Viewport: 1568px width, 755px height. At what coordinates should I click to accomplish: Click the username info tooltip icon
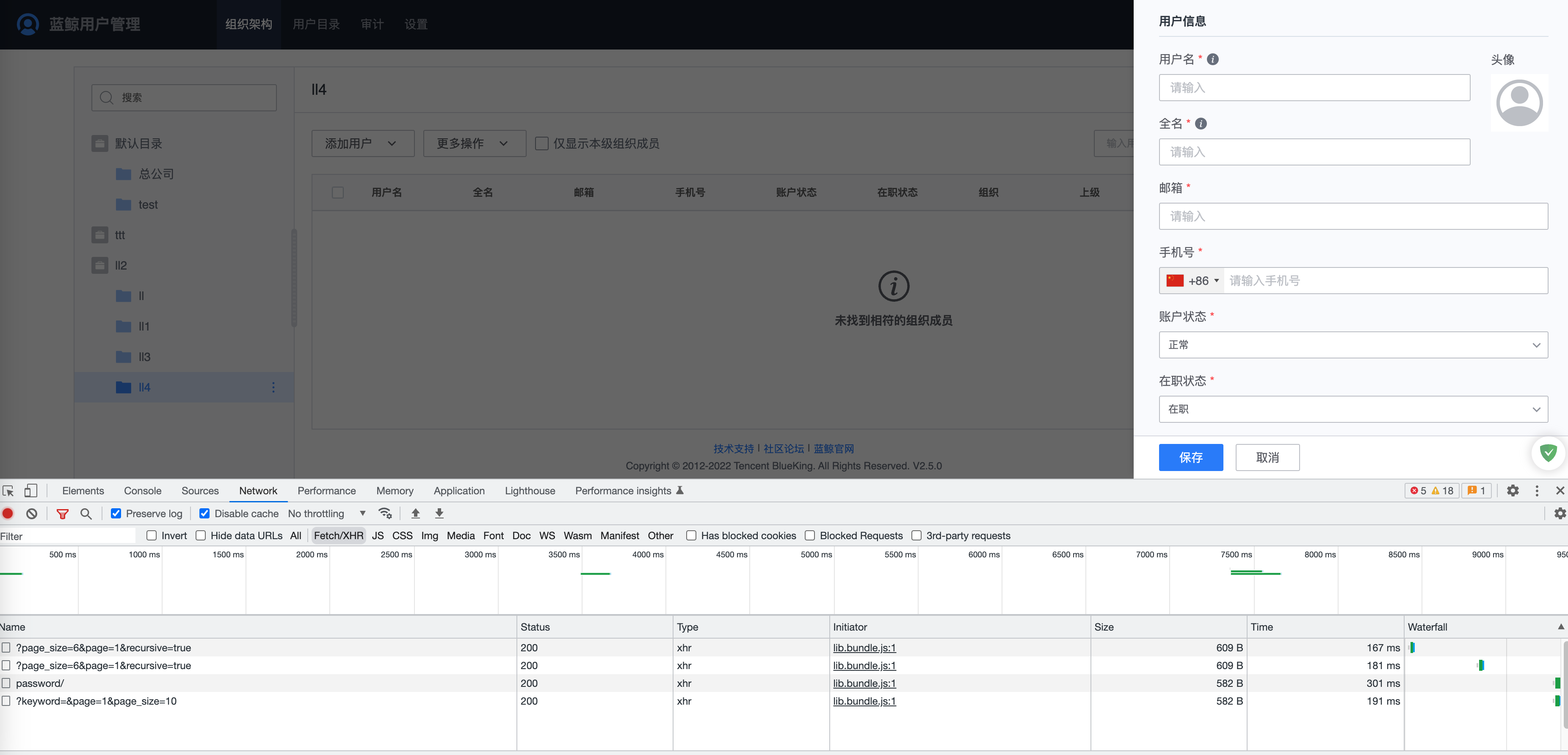click(x=1212, y=59)
